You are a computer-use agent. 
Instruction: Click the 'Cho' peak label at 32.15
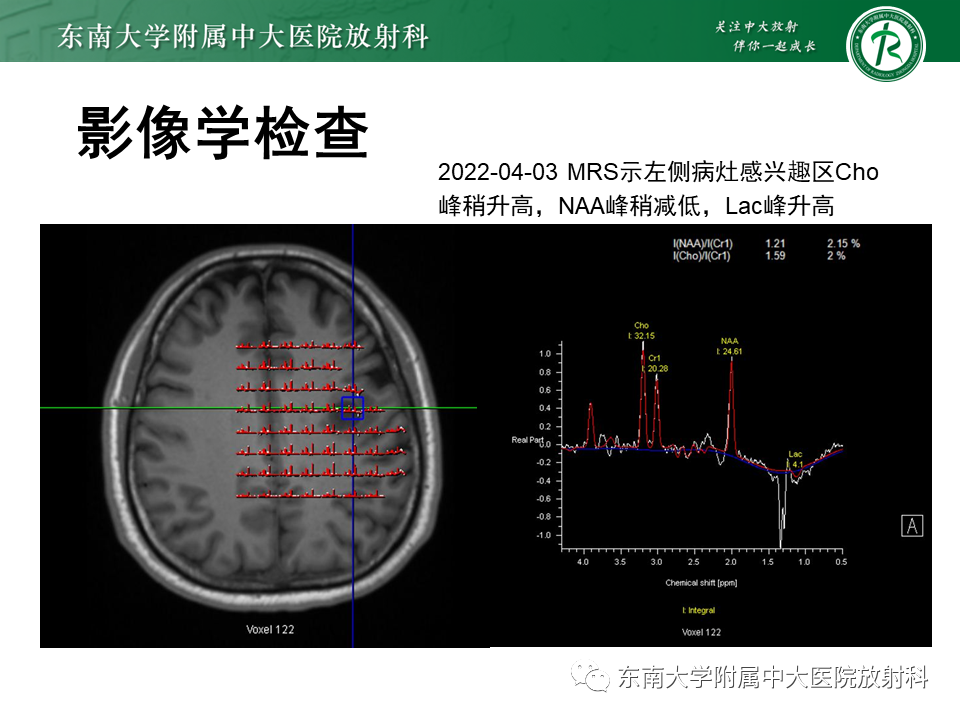[641, 331]
